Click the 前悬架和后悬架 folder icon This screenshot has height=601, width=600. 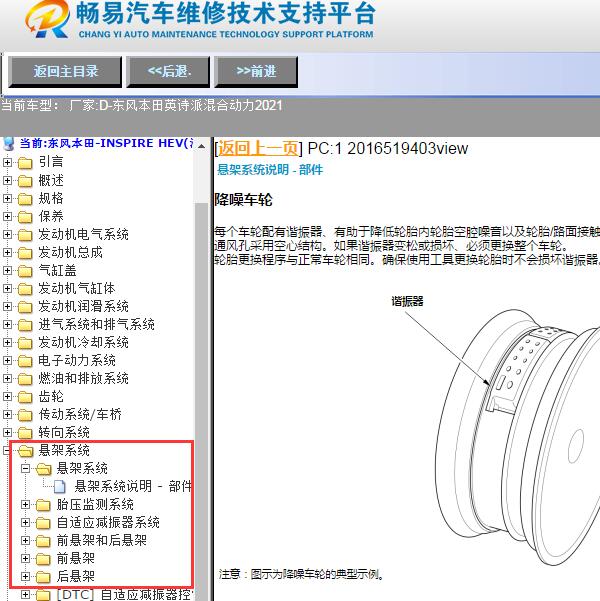pyautogui.click(x=43, y=541)
